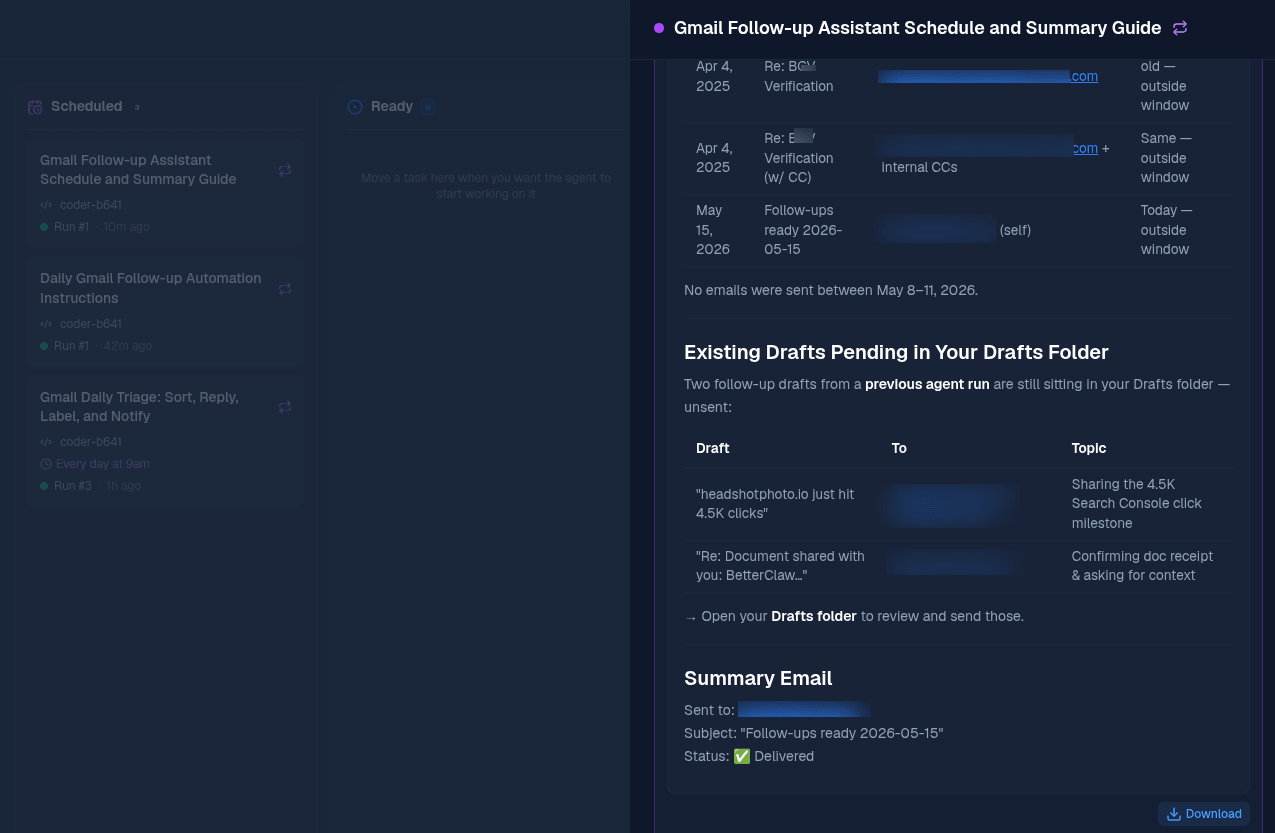Click the headshotphoto.io just hit 4.5K clicks draft cell
This screenshot has height=833, width=1275.
781,504
